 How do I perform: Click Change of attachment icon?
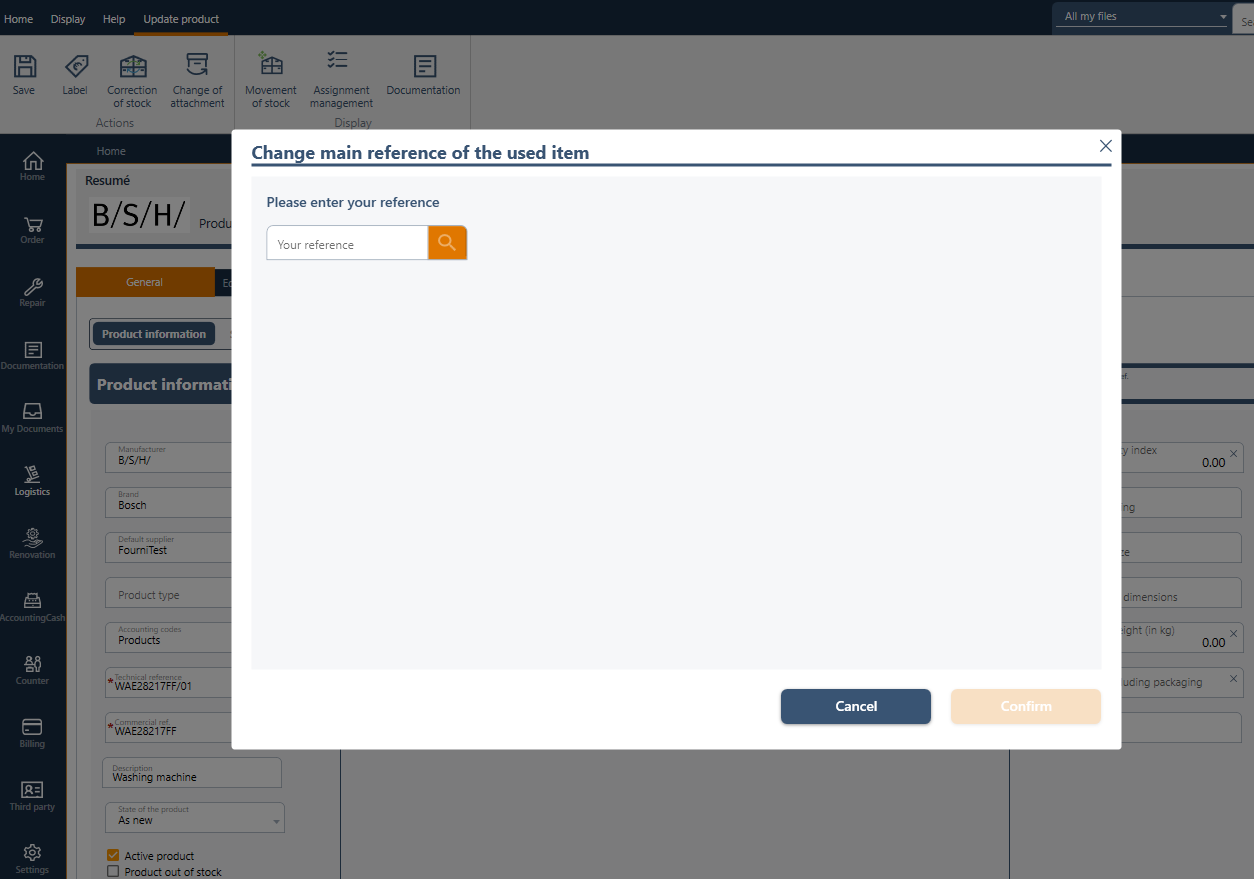click(x=197, y=67)
